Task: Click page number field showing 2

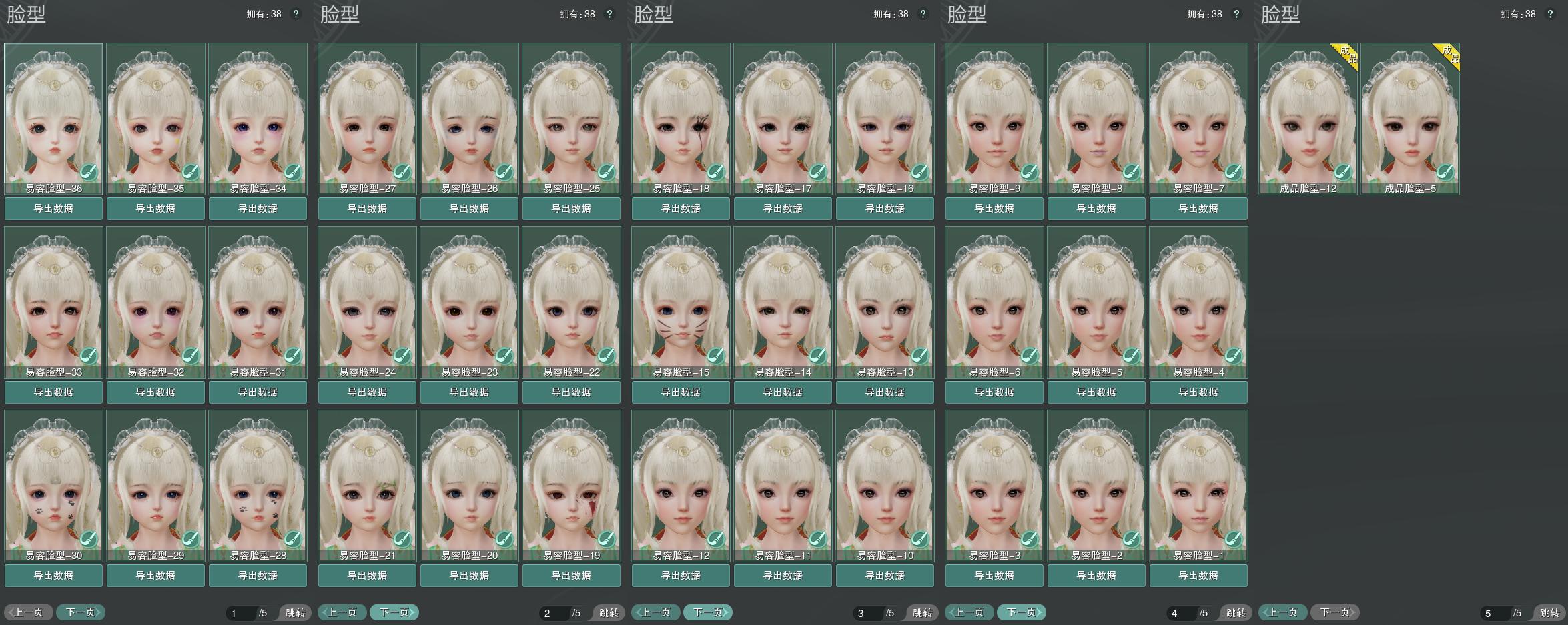Action: point(555,613)
